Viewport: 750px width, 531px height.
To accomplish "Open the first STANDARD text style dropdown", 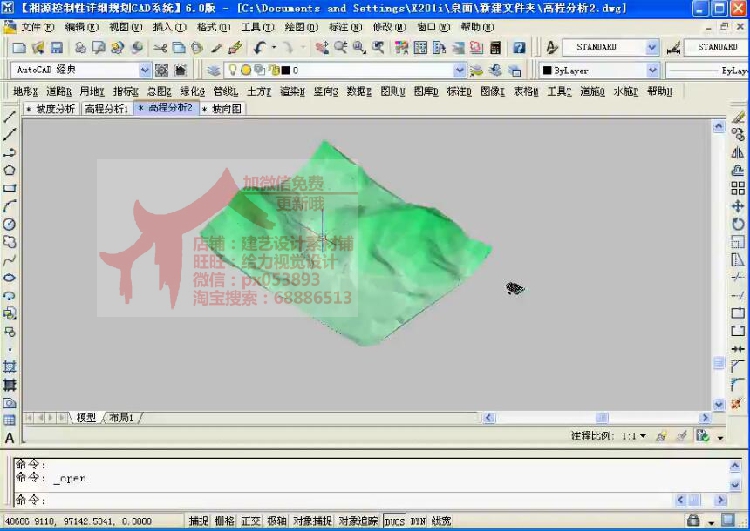I will 652,47.
